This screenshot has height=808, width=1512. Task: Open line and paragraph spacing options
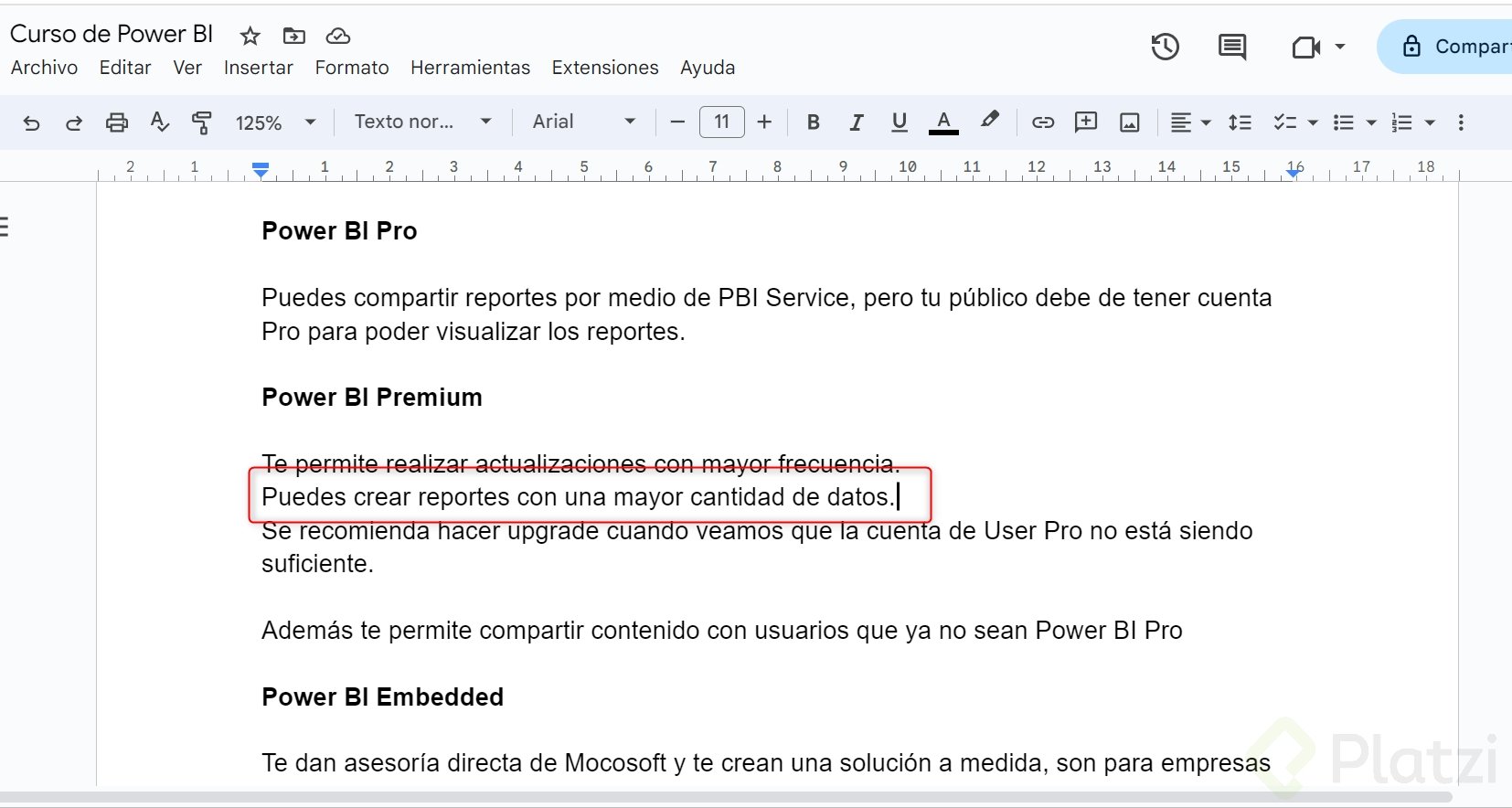click(x=1240, y=122)
